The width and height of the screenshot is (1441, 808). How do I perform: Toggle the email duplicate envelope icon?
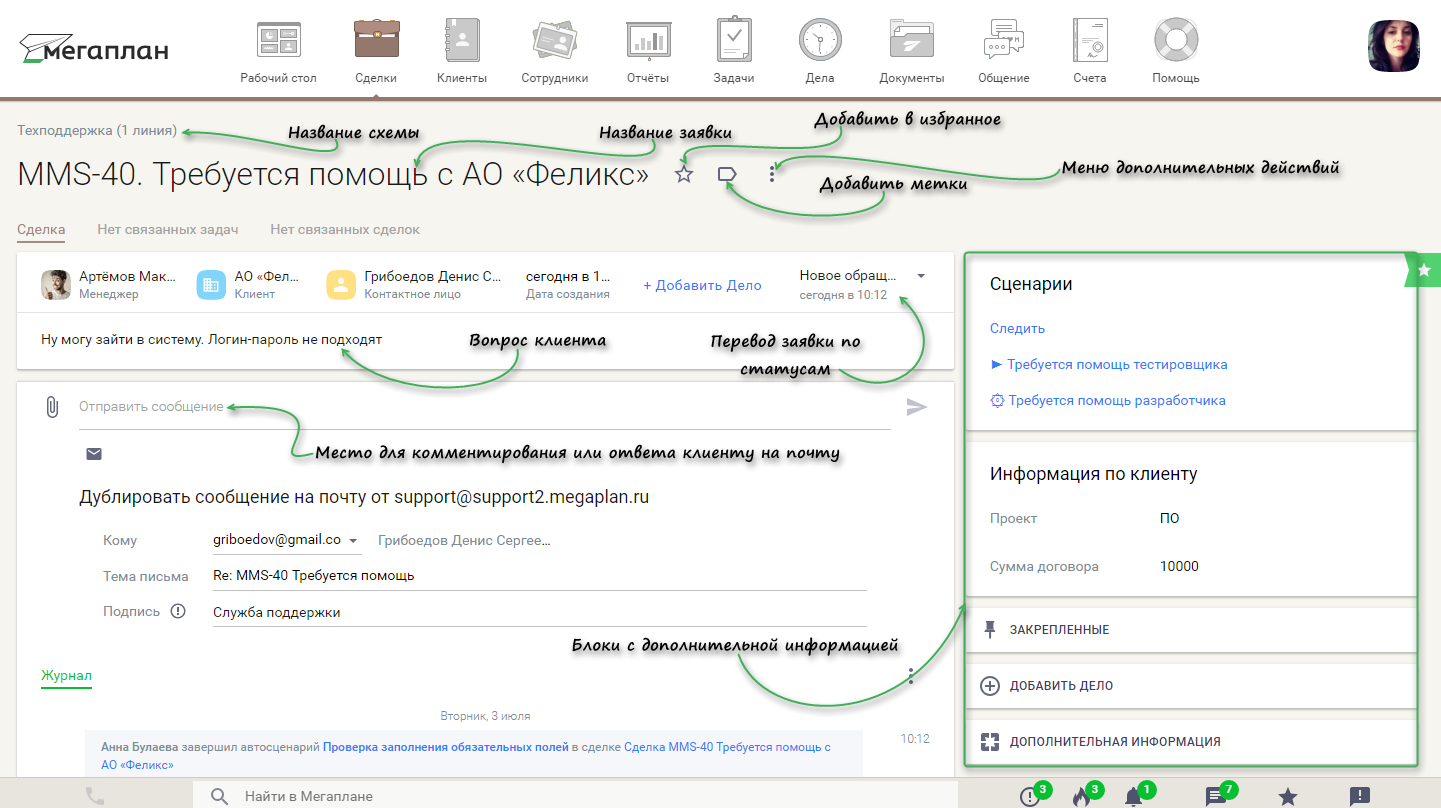tap(94, 454)
